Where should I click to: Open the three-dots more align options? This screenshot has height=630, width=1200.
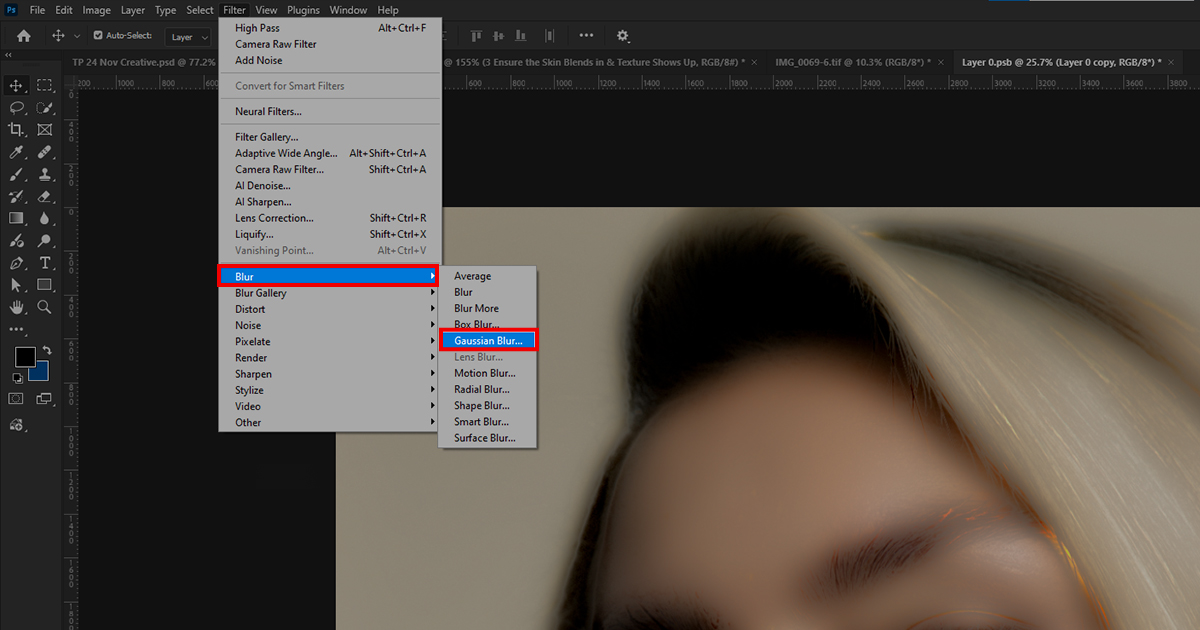pyautogui.click(x=586, y=36)
